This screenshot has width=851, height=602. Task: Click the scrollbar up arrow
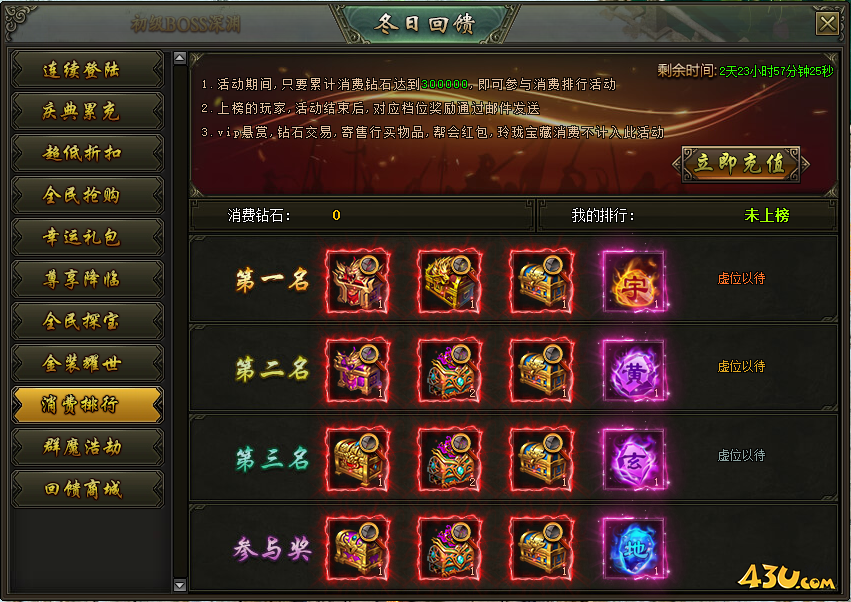(180, 58)
